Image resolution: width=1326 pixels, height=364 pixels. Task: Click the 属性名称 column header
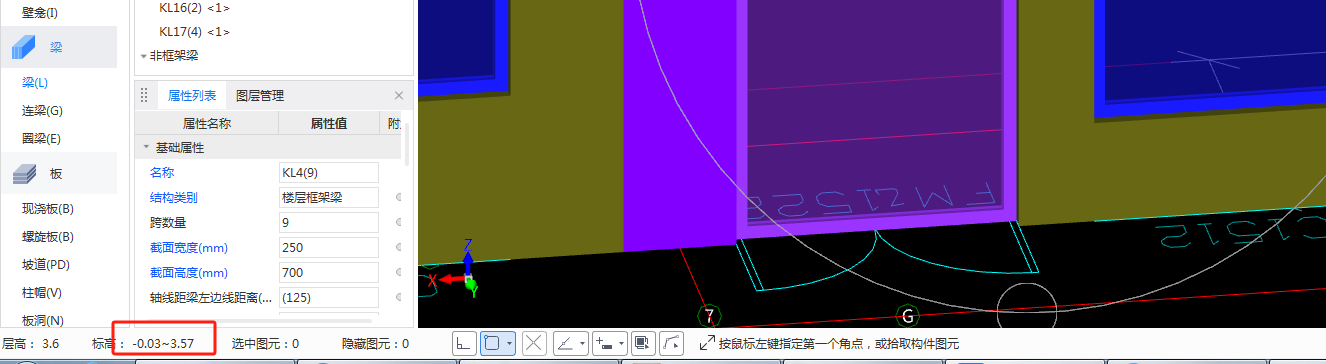206,124
